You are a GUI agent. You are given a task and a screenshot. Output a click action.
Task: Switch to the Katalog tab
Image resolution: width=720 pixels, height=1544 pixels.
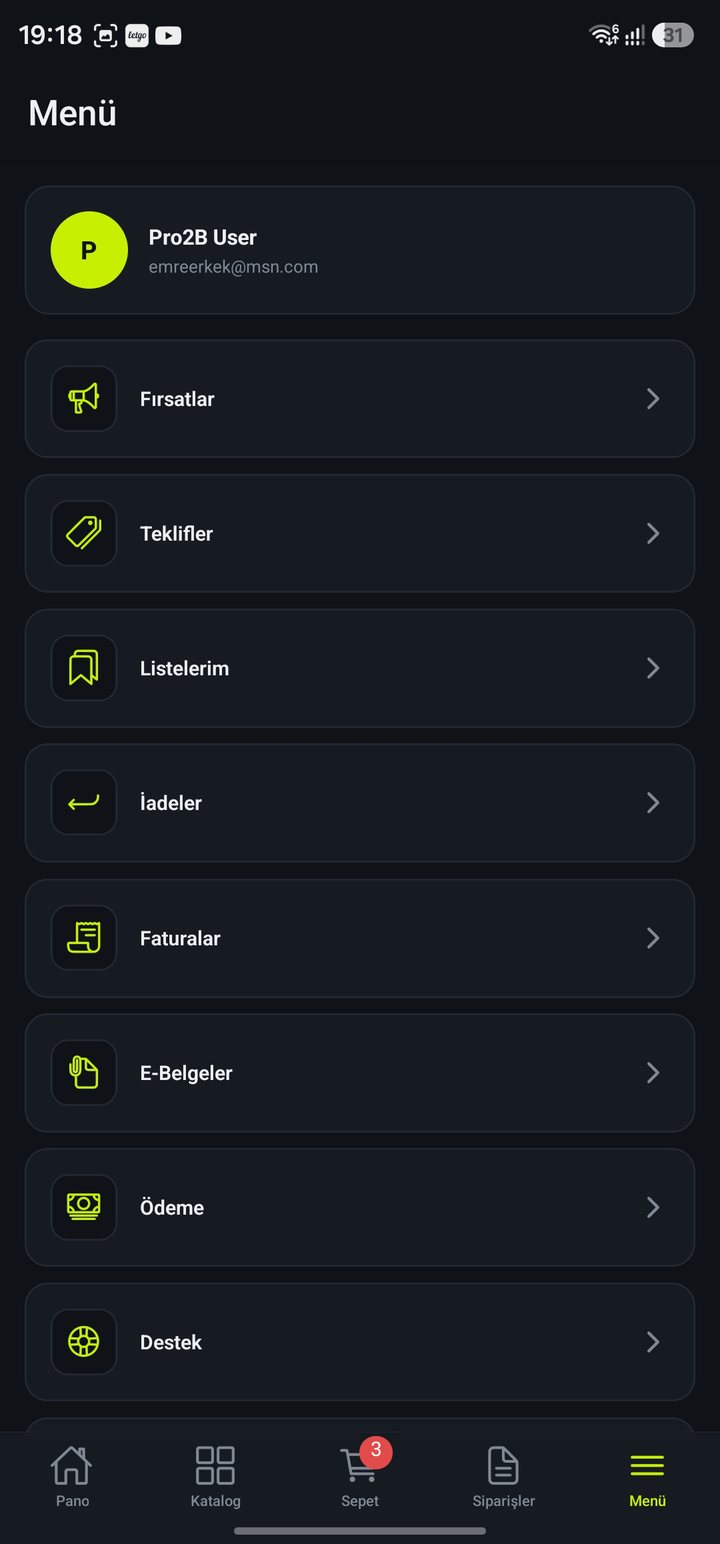(x=216, y=1477)
